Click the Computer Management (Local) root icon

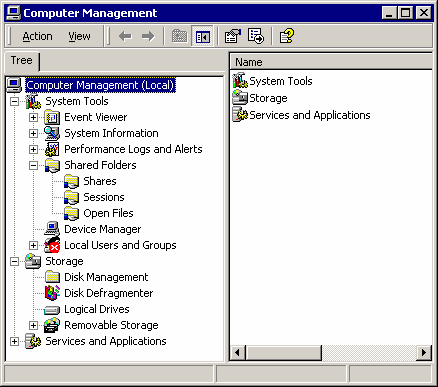[x=14, y=85]
